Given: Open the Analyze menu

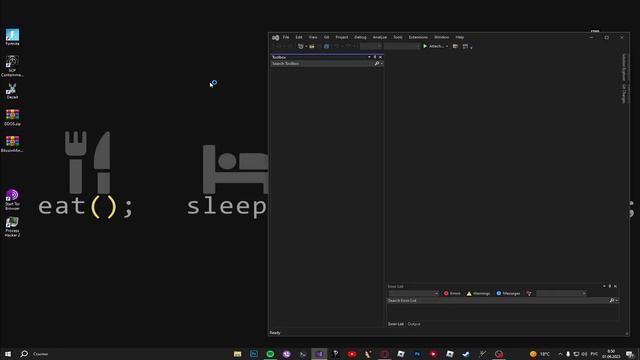Looking at the screenshot, I should [380, 37].
